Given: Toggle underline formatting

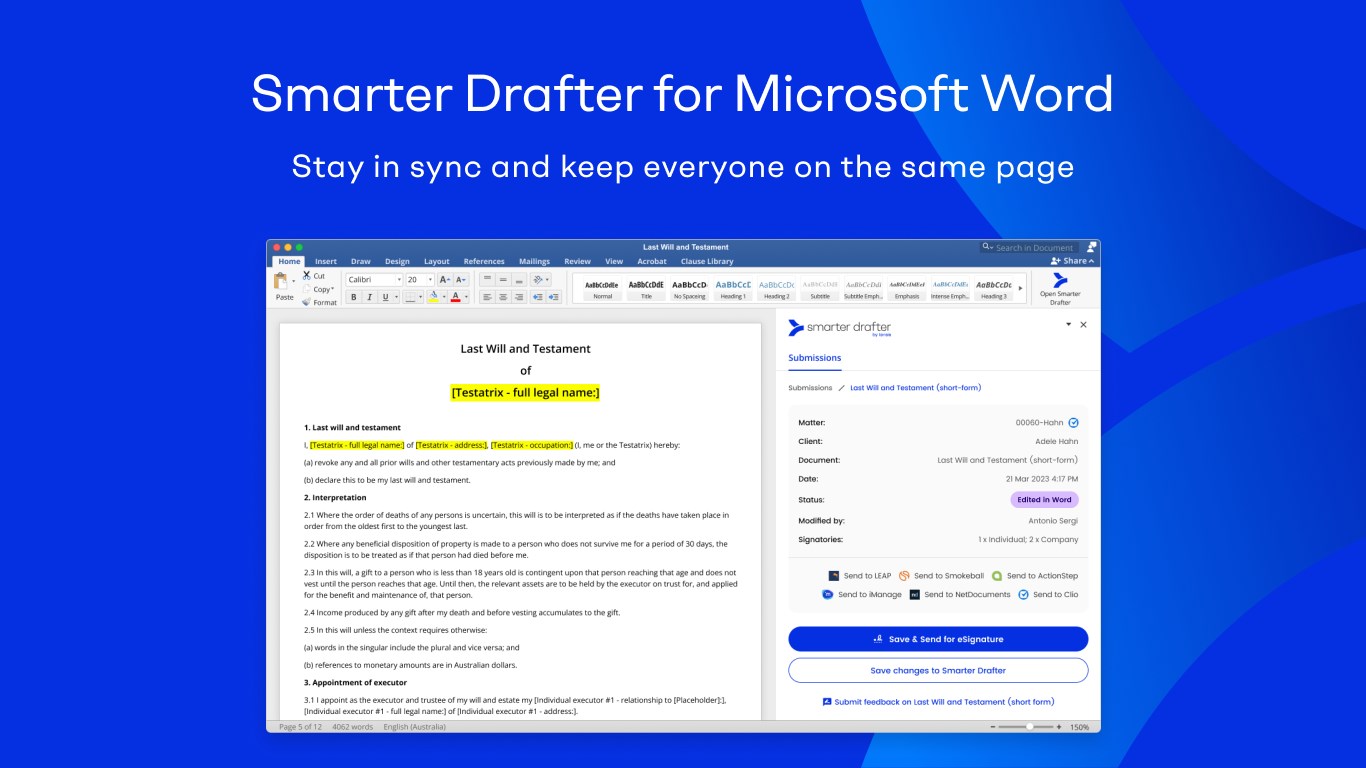Looking at the screenshot, I should point(384,297).
